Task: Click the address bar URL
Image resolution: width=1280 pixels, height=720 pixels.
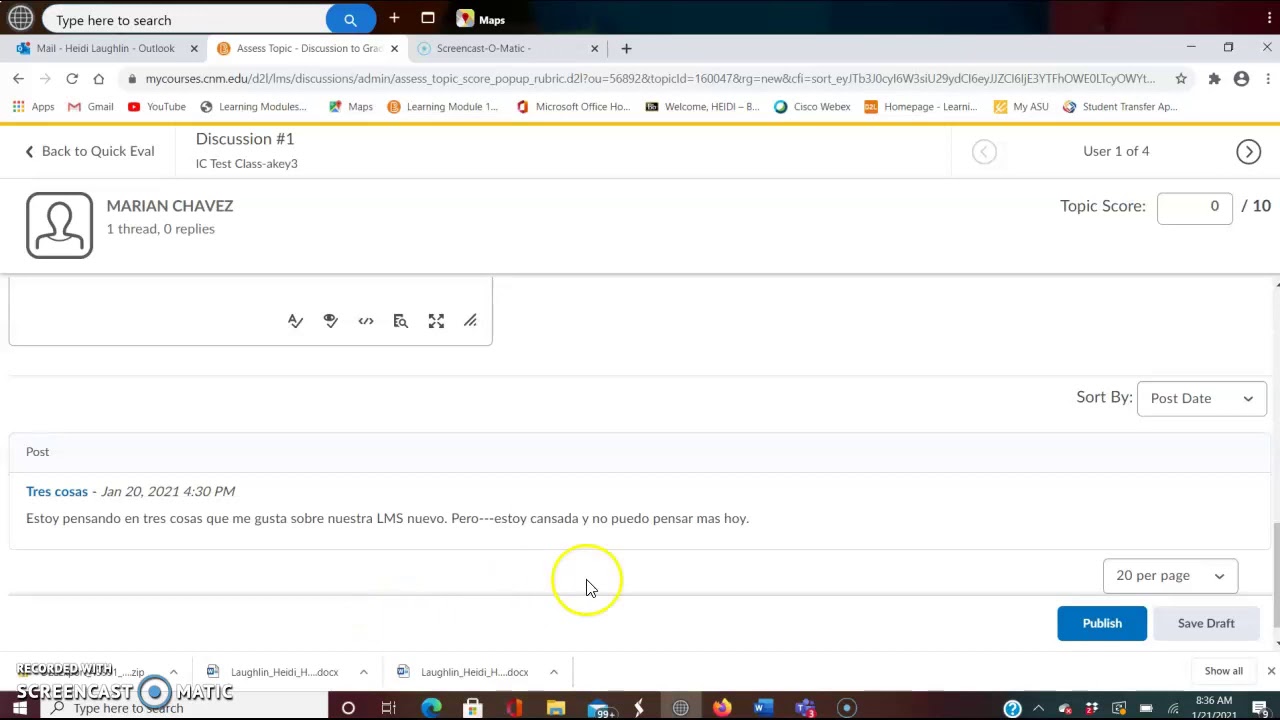Action: click(x=650, y=78)
